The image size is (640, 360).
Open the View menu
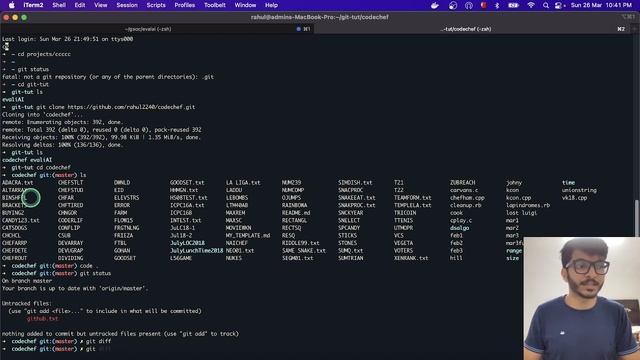(x=100, y=5)
